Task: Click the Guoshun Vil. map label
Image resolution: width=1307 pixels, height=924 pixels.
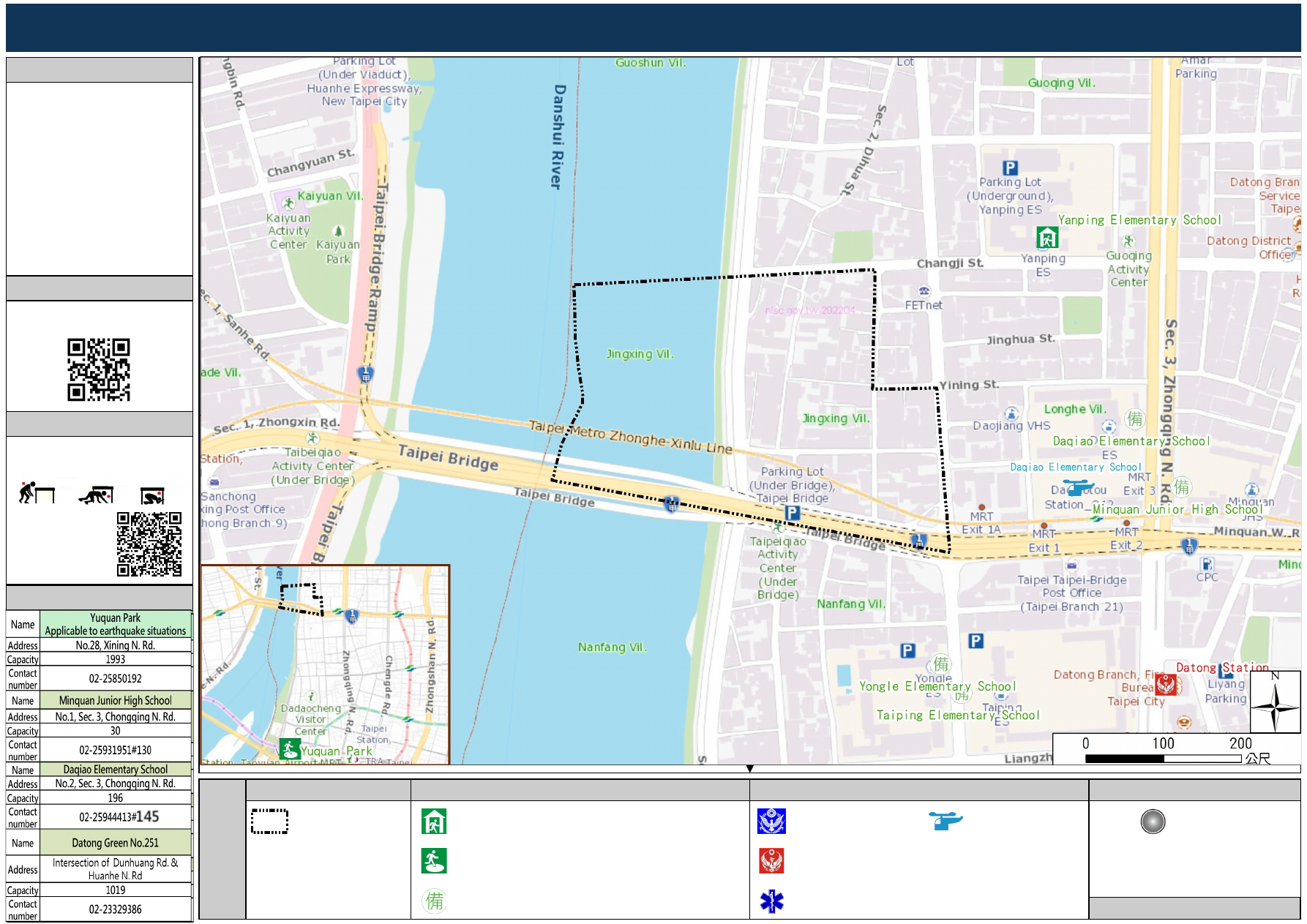Action: [651, 63]
